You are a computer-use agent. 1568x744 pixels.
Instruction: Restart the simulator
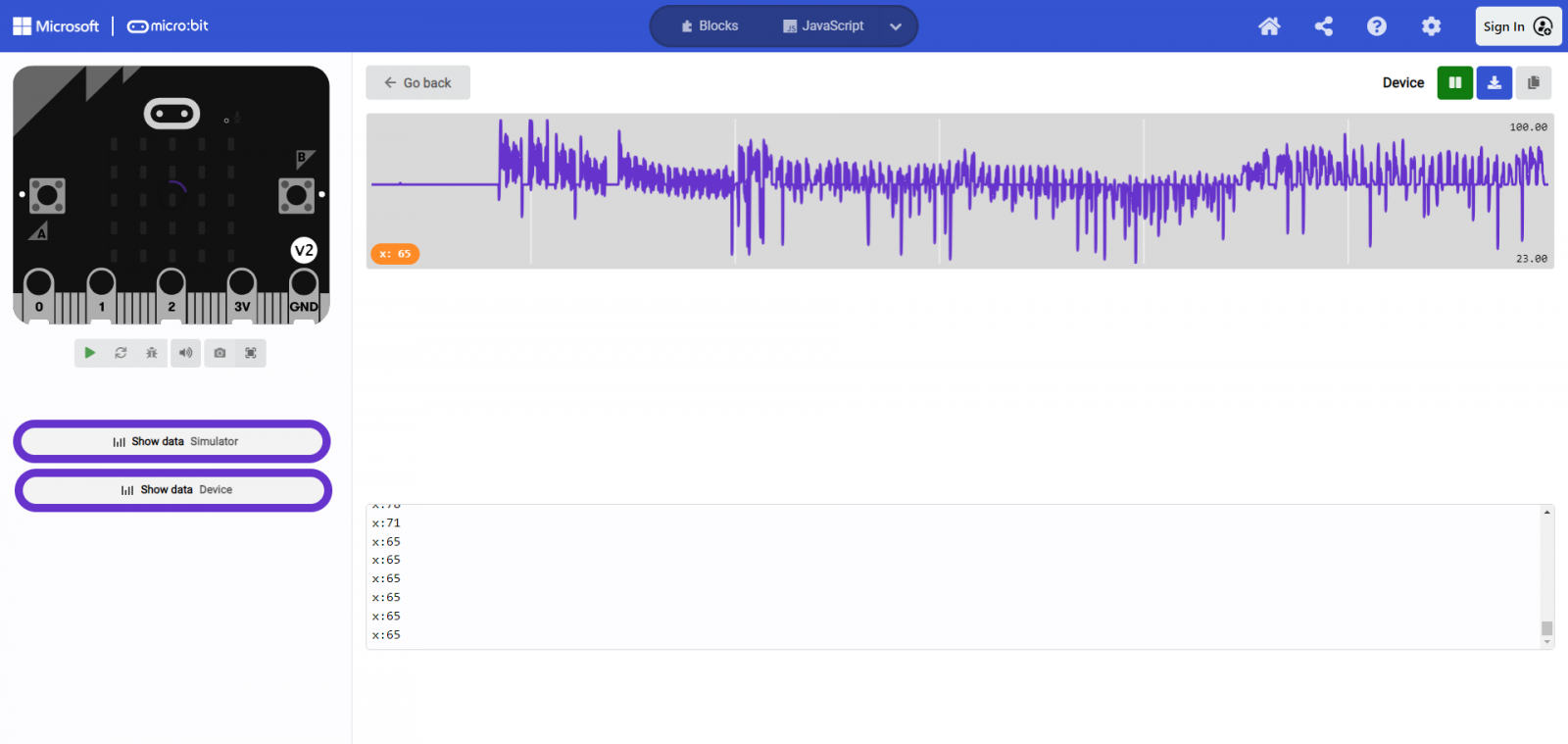121,353
